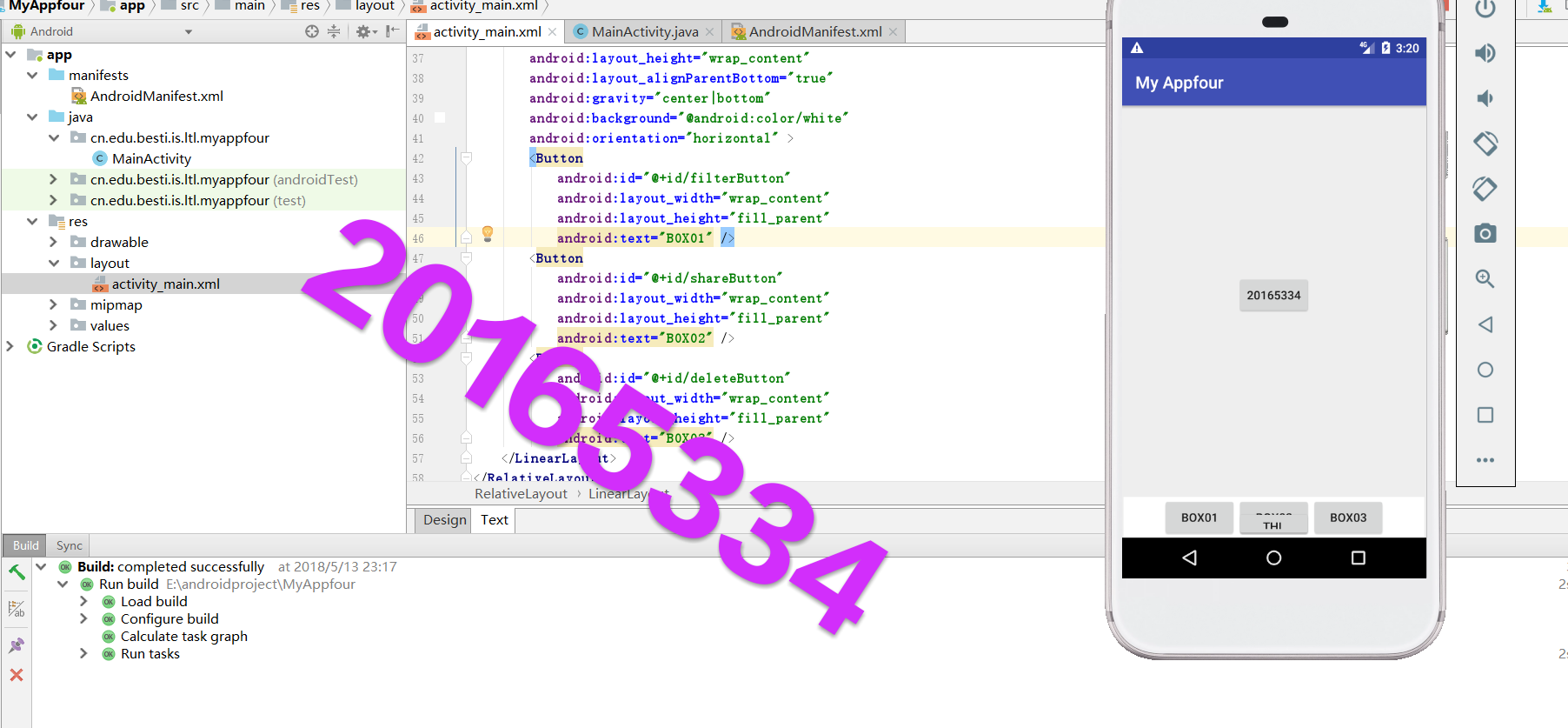Viewport: 1568px width, 728px height.
Task: Click the RelativeLayout breadcrumb below editor
Action: tap(521, 494)
